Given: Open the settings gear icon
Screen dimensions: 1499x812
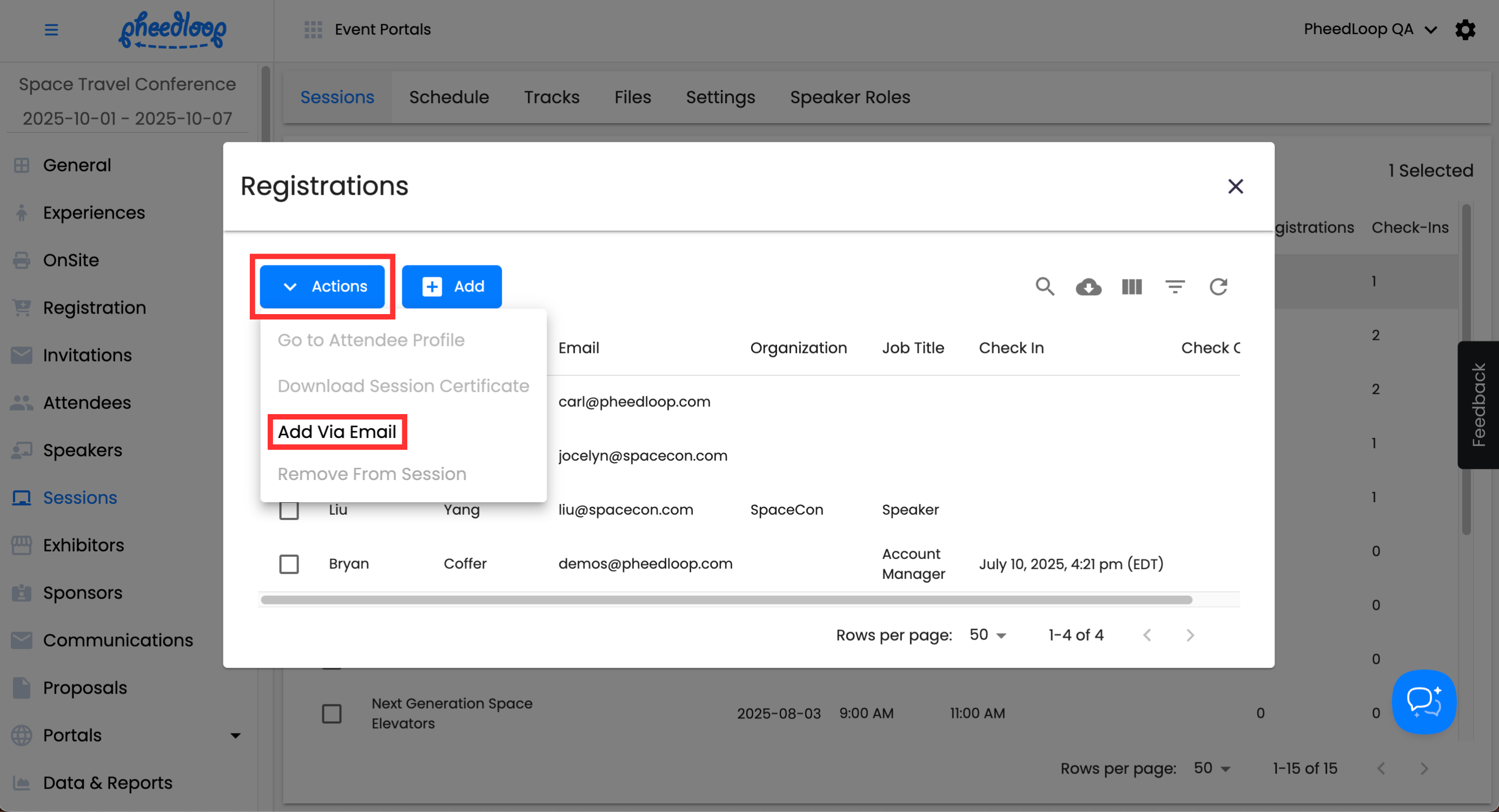Looking at the screenshot, I should point(1465,29).
